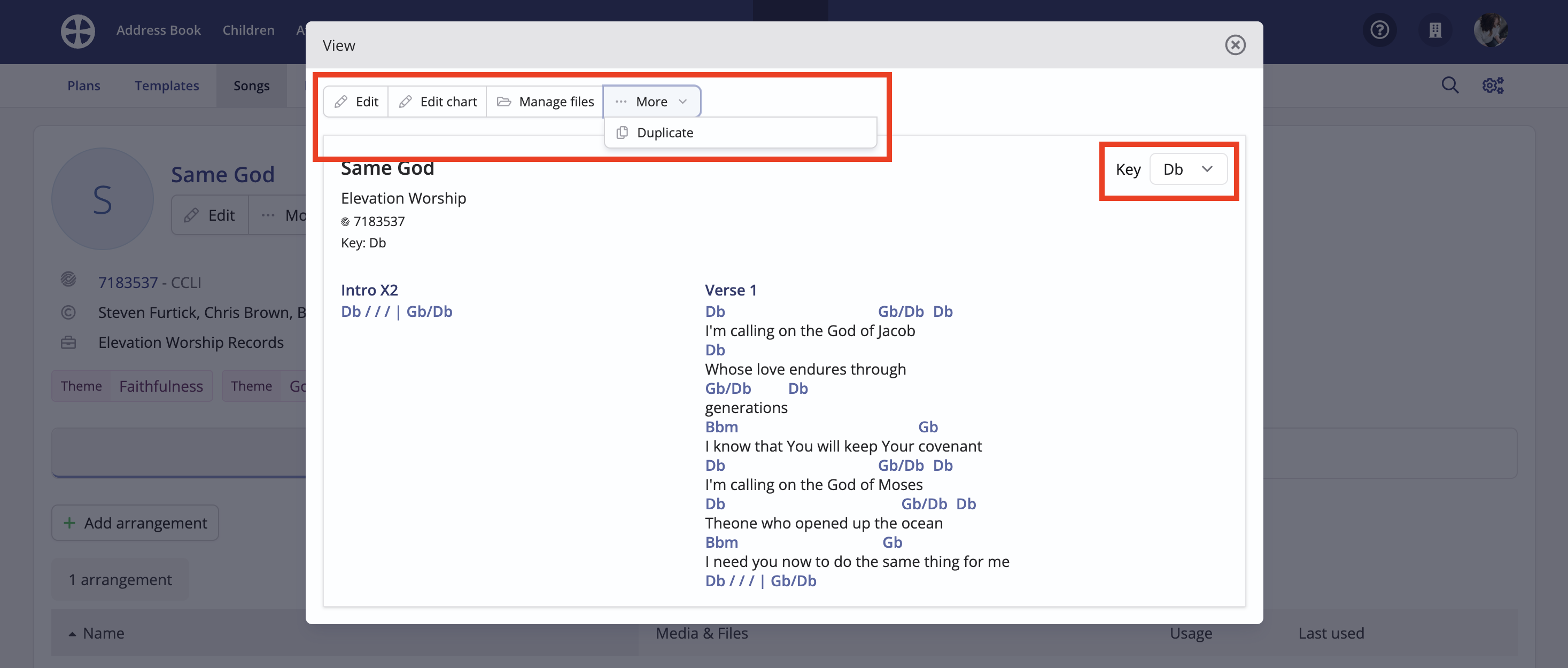Click the Faithfulness theme tag

tap(161, 386)
